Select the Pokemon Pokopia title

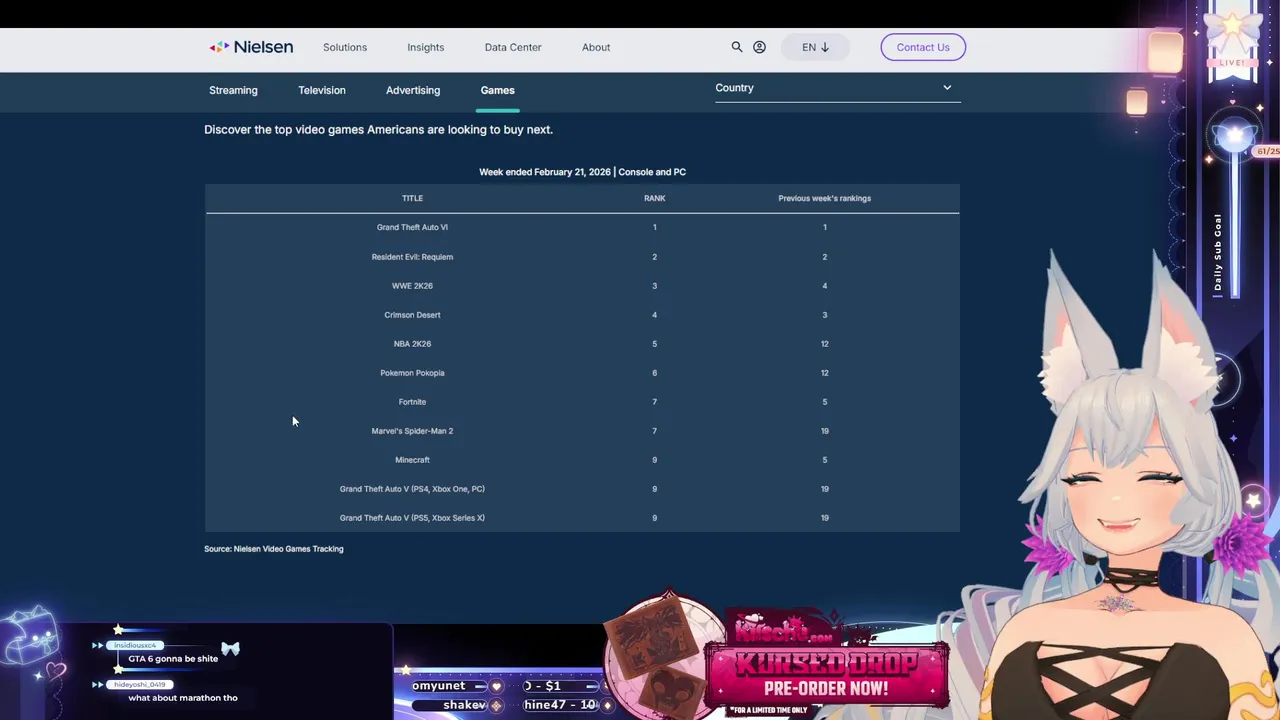[412, 373]
